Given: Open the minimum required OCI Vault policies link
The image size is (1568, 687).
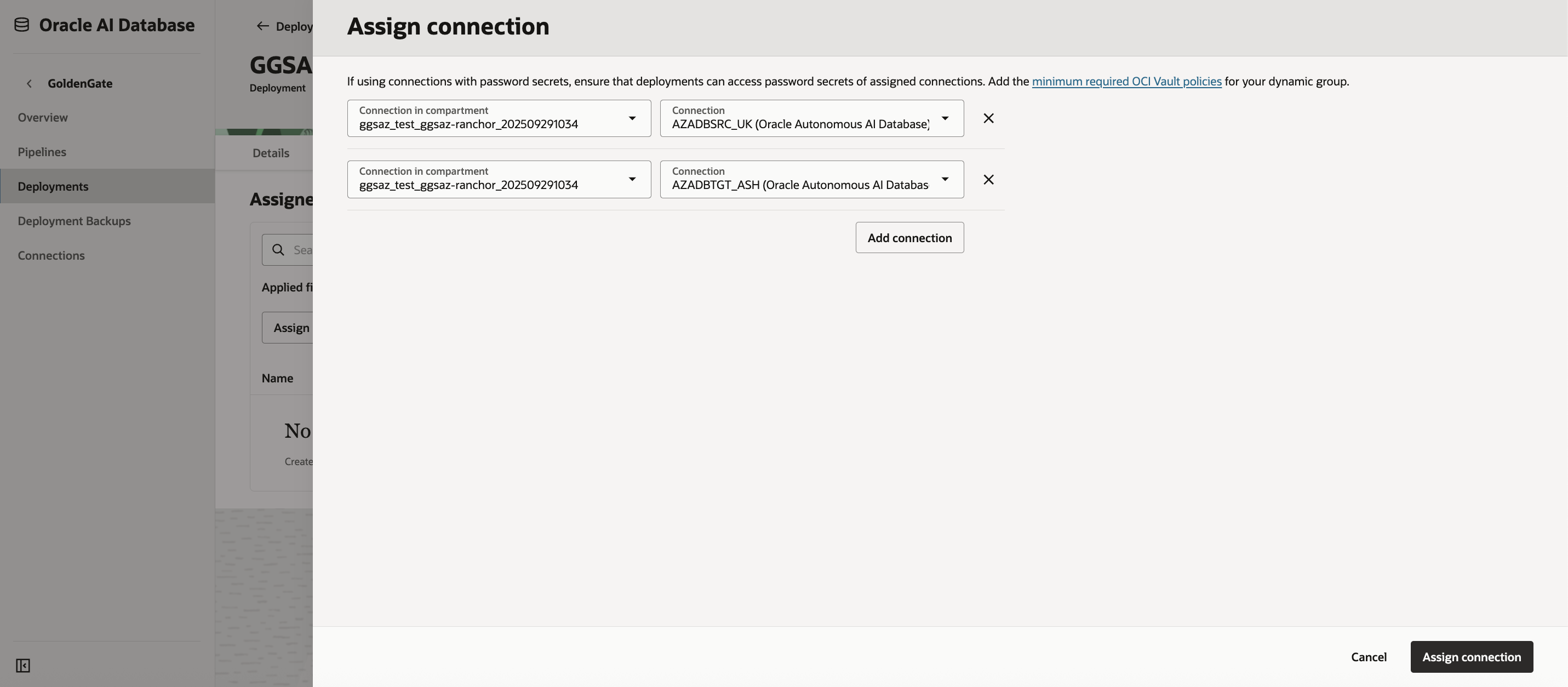Looking at the screenshot, I should 1126,81.
